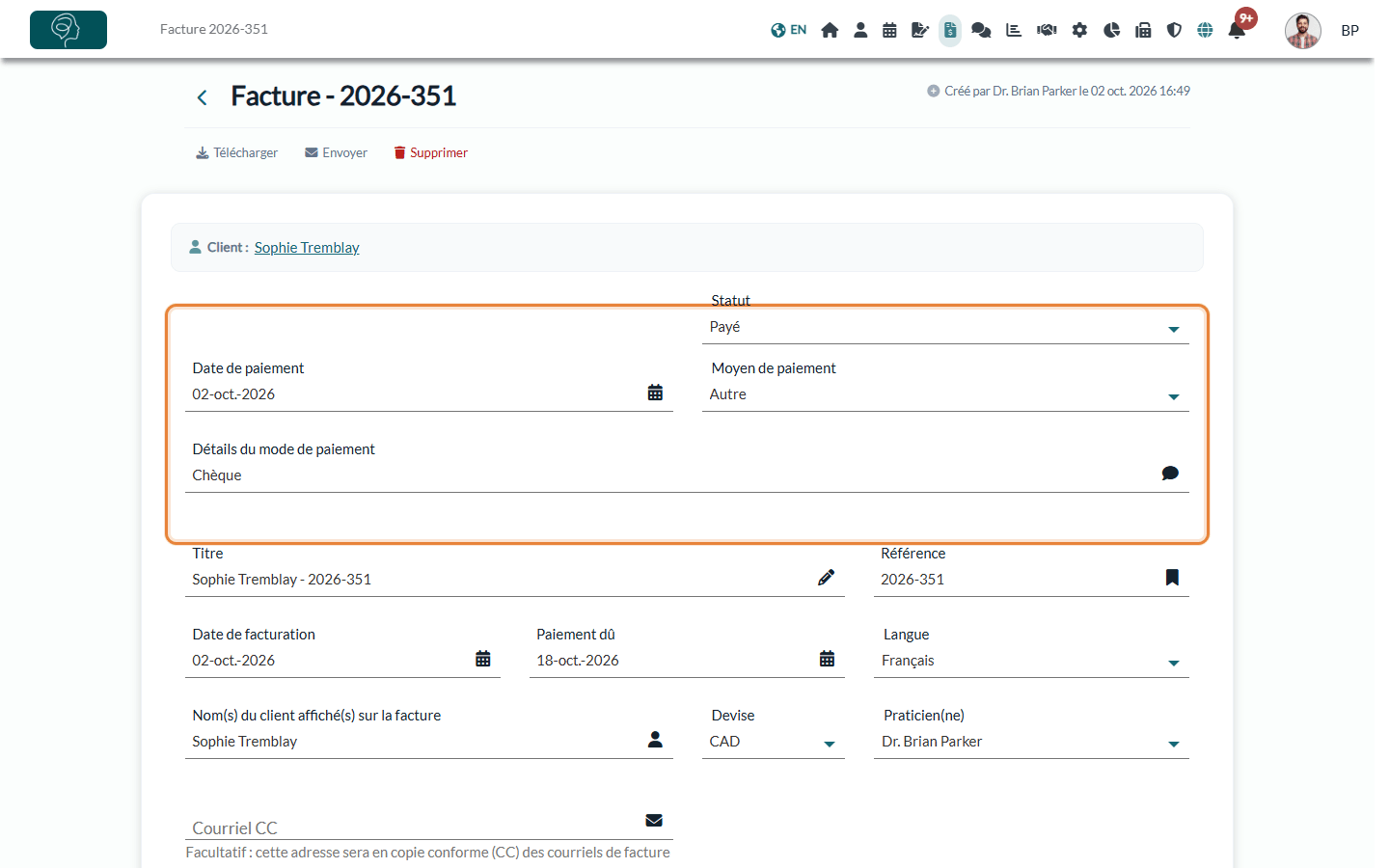Open settings gear icon
This screenshot has height=868, width=1389.
(1079, 30)
